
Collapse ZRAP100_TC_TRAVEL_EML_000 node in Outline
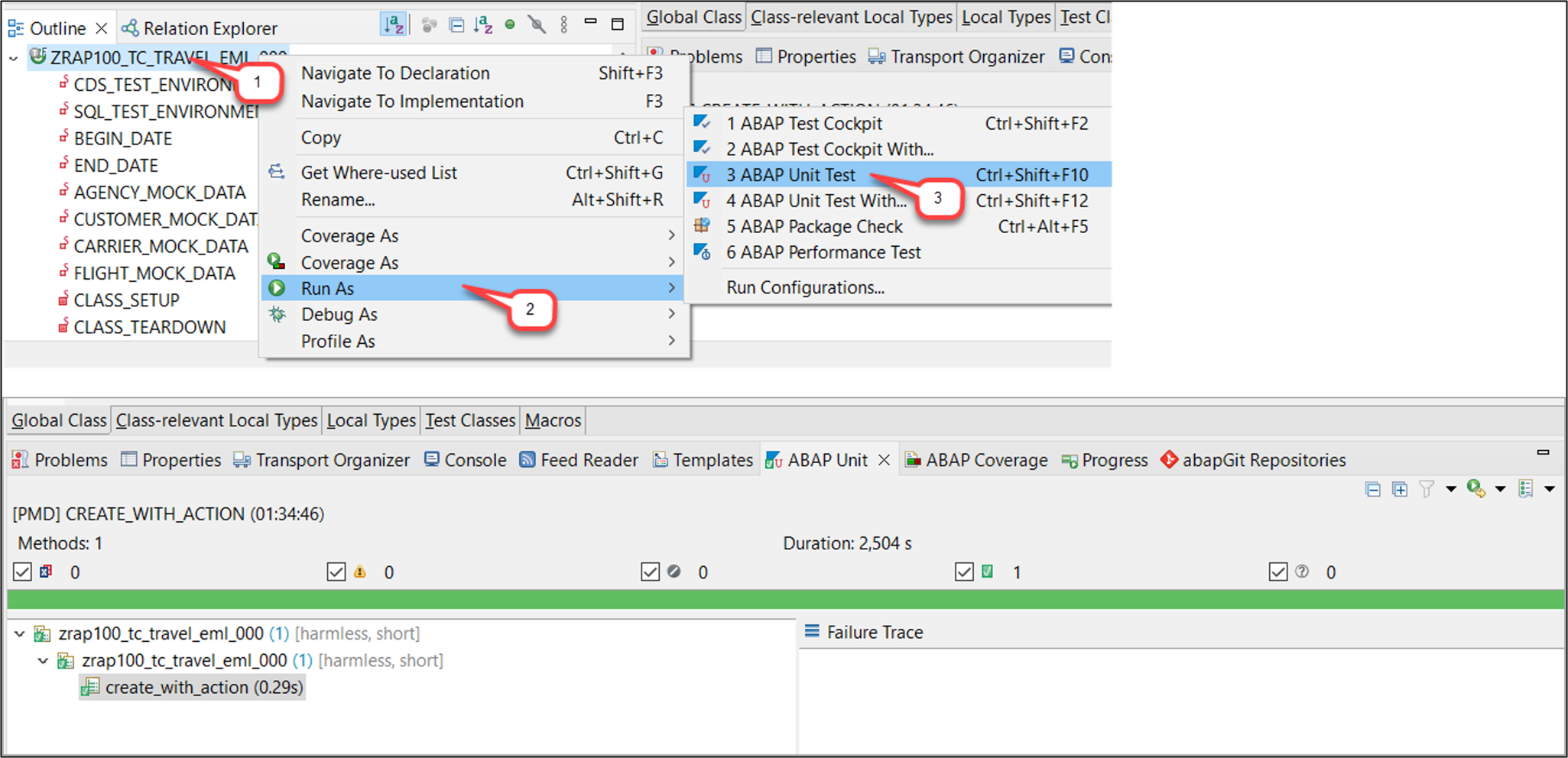pyautogui.click(x=14, y=58)
